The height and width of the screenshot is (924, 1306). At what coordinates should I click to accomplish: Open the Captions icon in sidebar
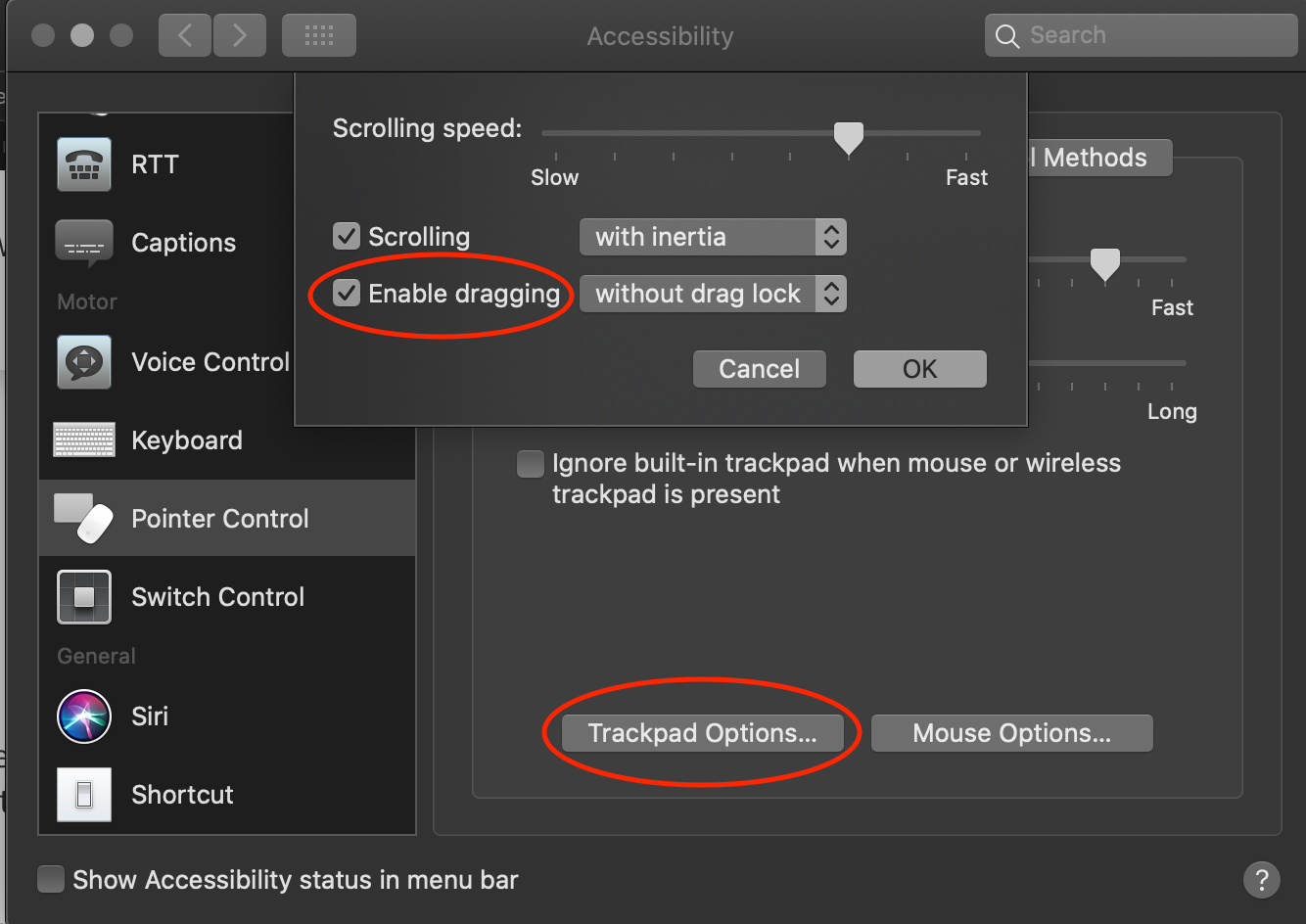84,243
